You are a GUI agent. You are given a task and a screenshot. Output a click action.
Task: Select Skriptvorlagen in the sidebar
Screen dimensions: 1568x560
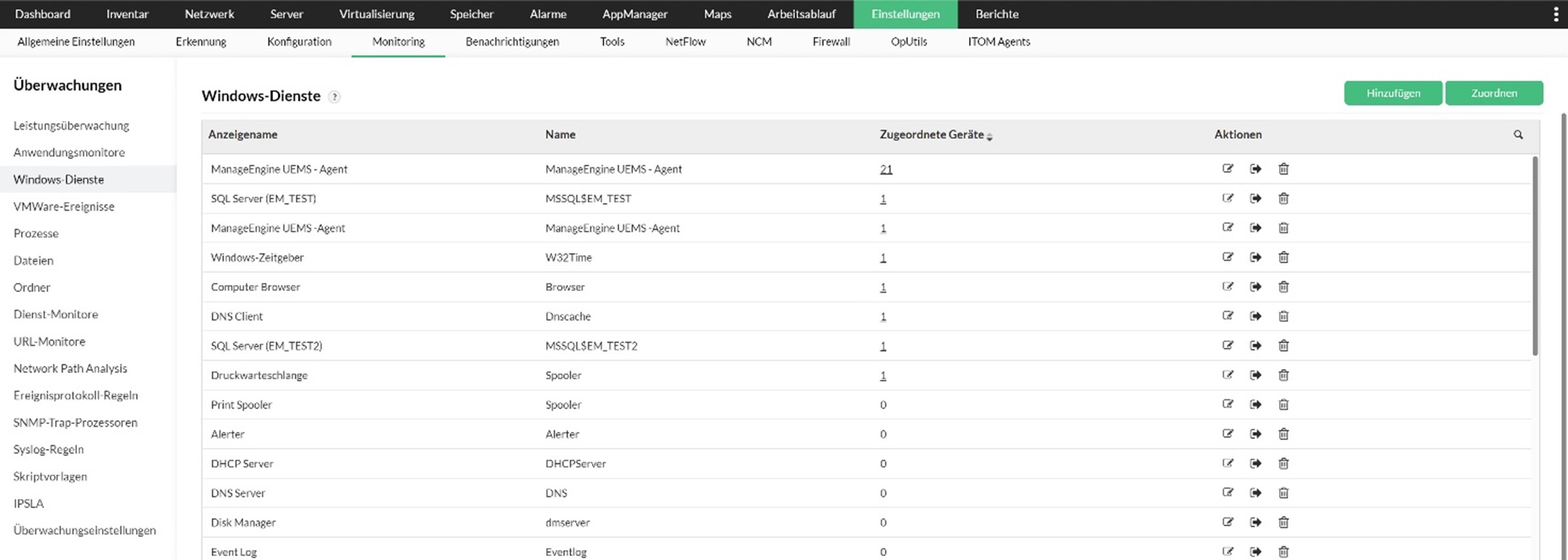tap(50, 476)
